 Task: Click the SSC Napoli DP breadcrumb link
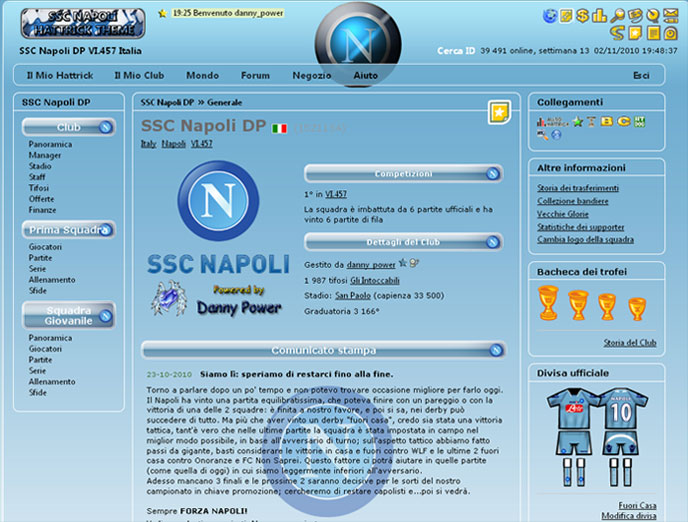pos(167,102)
